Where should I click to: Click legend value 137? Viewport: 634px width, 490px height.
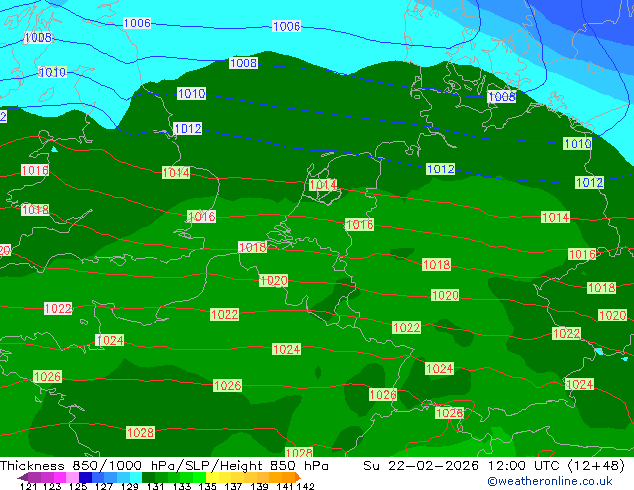point(233,486)
